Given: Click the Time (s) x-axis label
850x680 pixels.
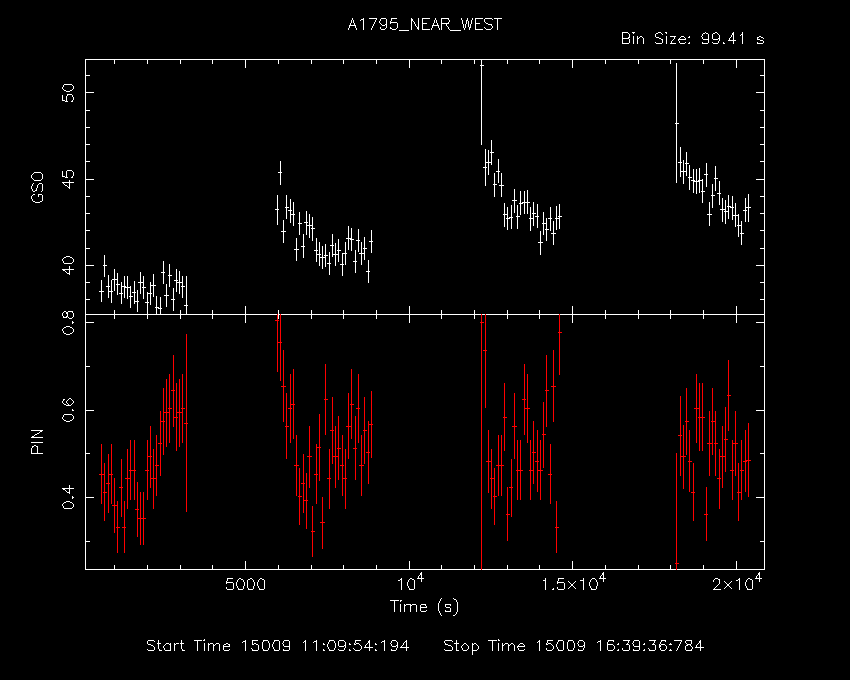Looking at the screenshot, I should (x=424, y=607).
